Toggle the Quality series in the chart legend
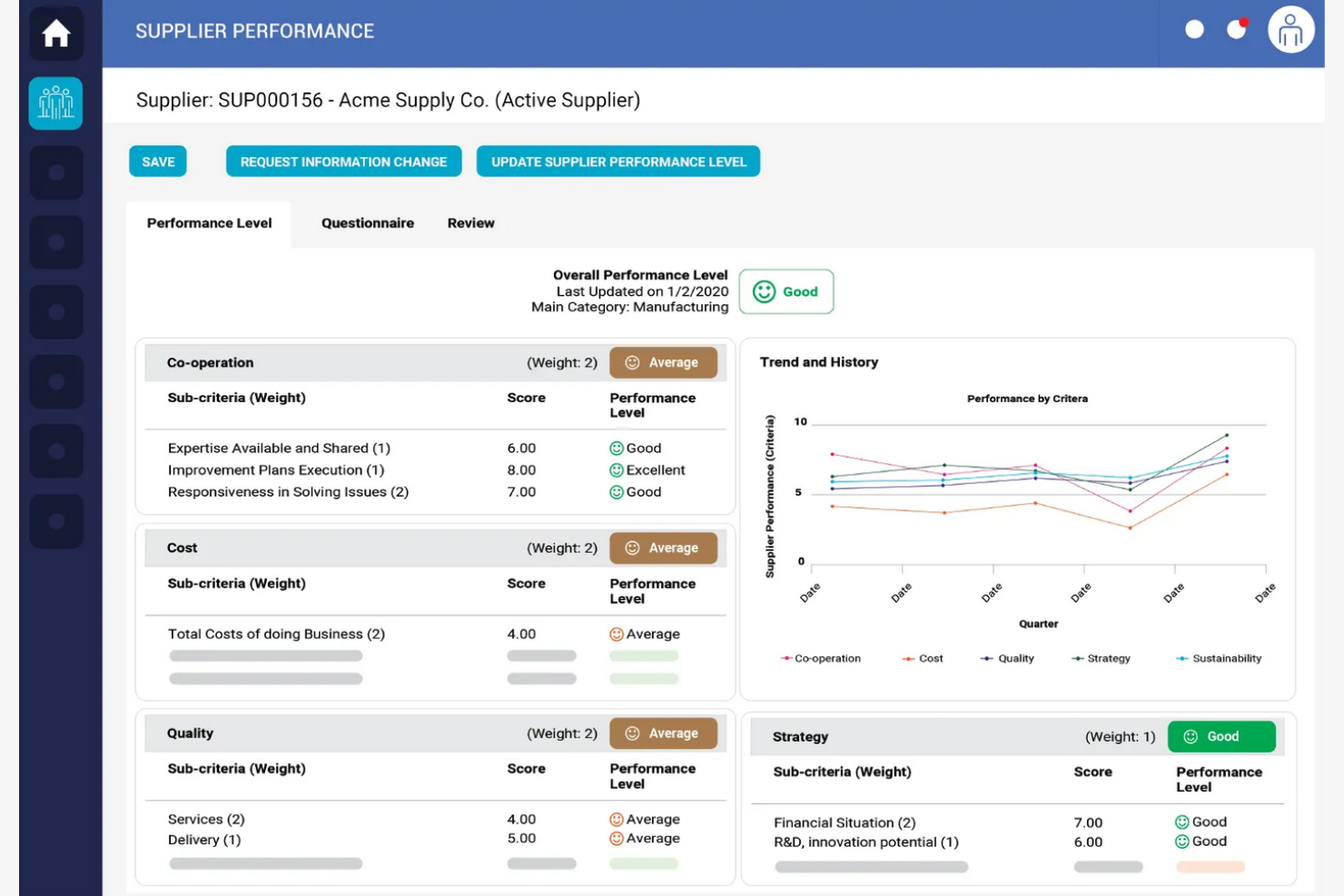 click(1008, 658)
